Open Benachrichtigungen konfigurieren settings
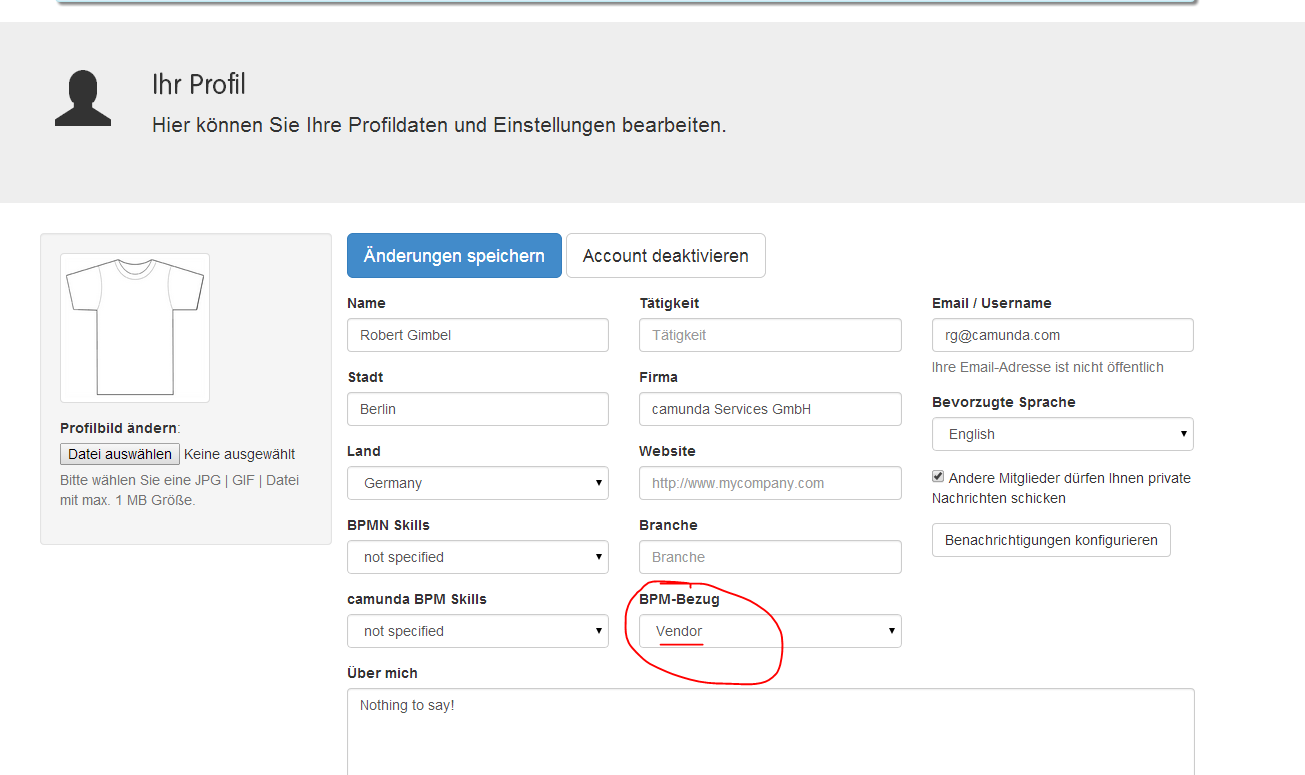 [x=1050, y=540]
